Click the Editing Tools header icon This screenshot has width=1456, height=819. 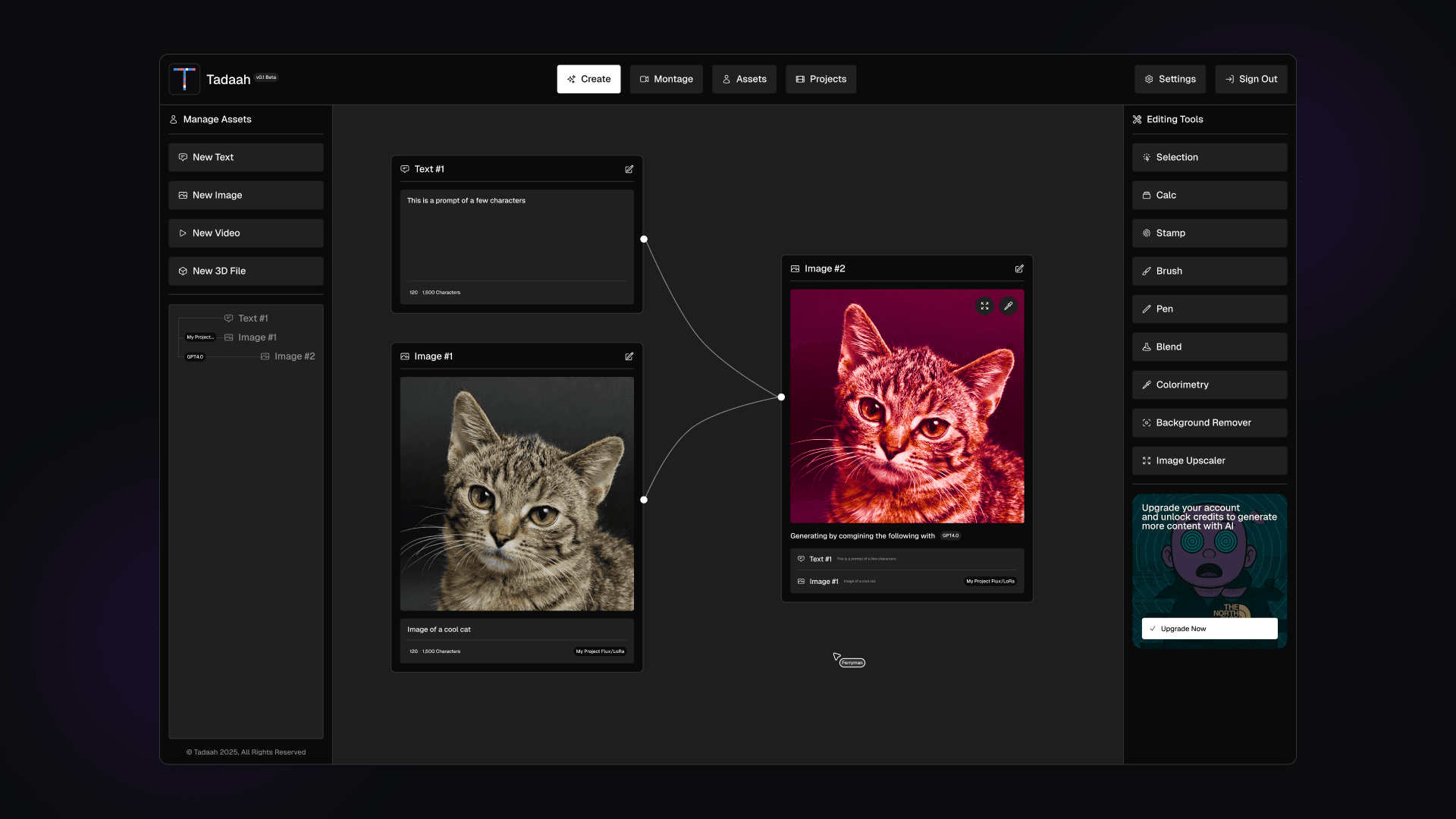[x=1137, y=119]
